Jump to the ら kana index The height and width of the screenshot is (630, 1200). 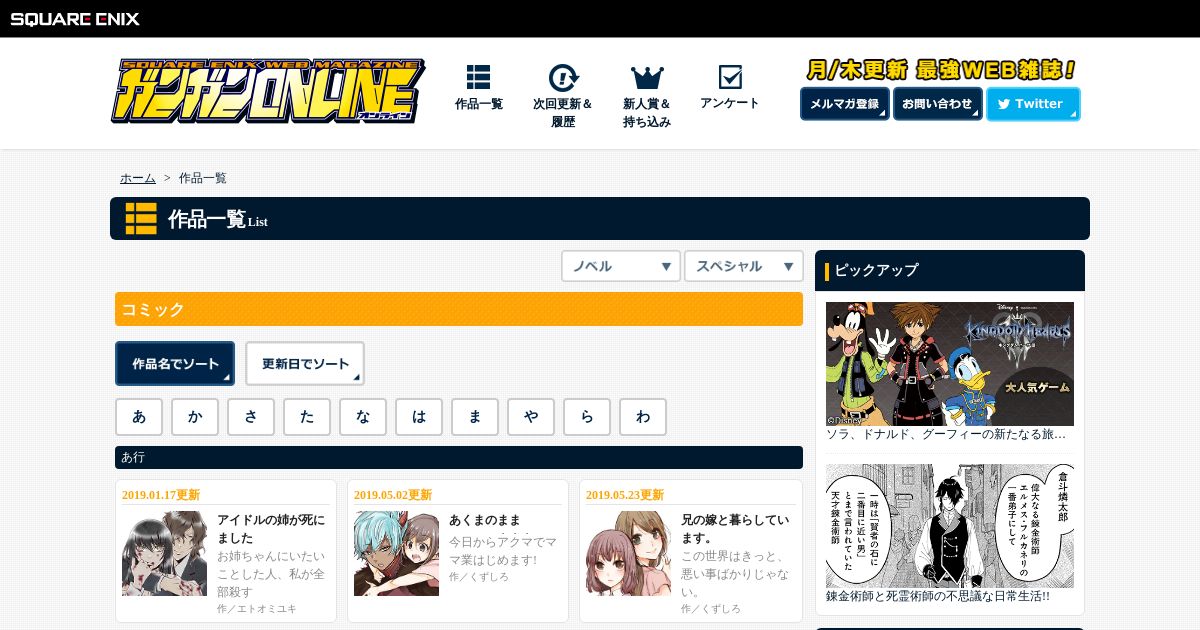[587, 417]
